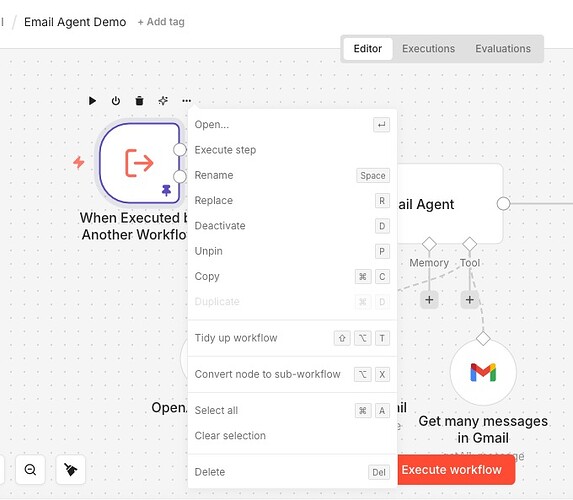Image resolution: width=573 pixels, height=500 pixels.
Task: Add a Memory sub-node with plus
Action: point(429,300)
